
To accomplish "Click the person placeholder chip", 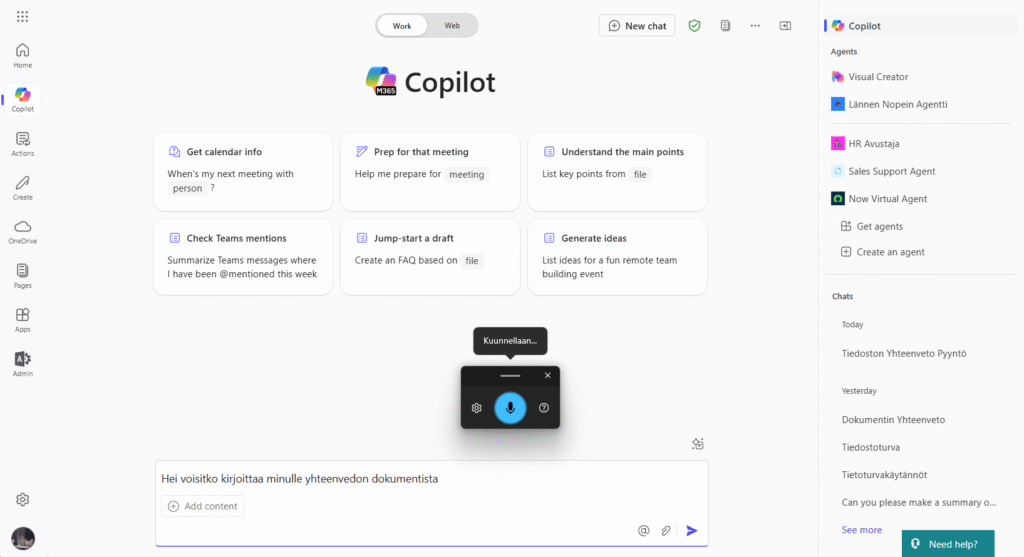I will coord(187,188).
